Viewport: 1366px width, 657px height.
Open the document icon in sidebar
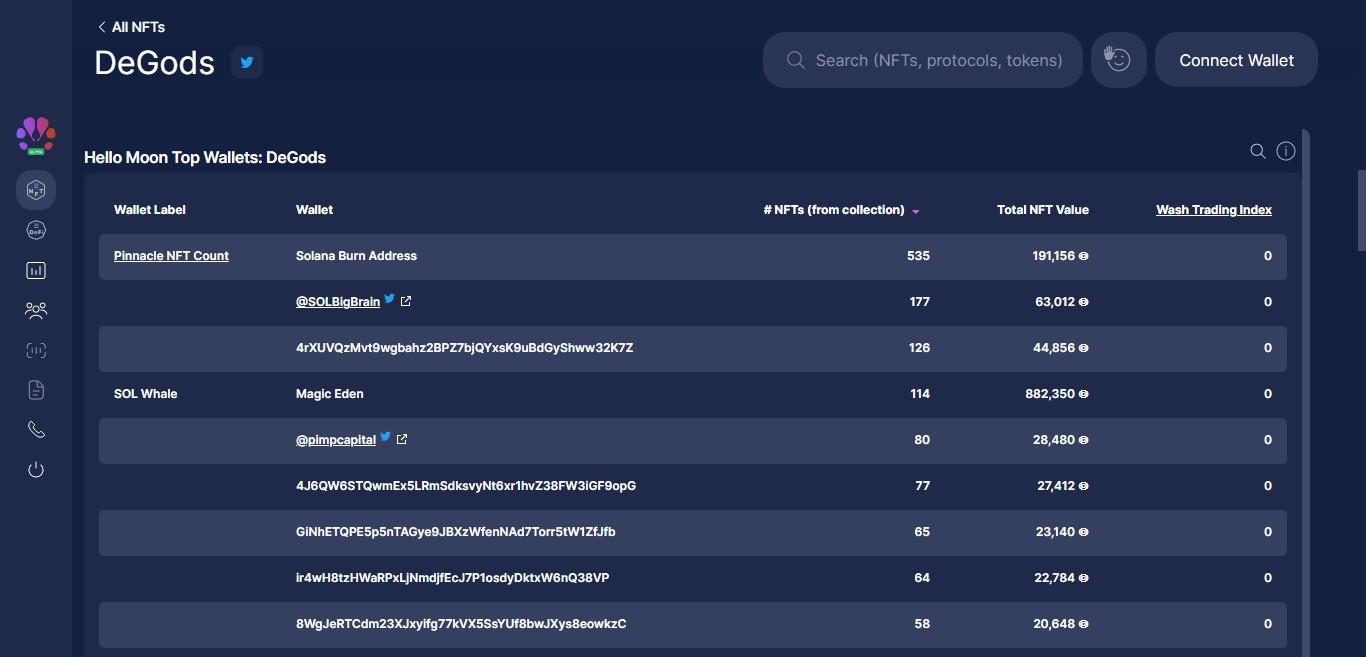(x=36, y=390)
